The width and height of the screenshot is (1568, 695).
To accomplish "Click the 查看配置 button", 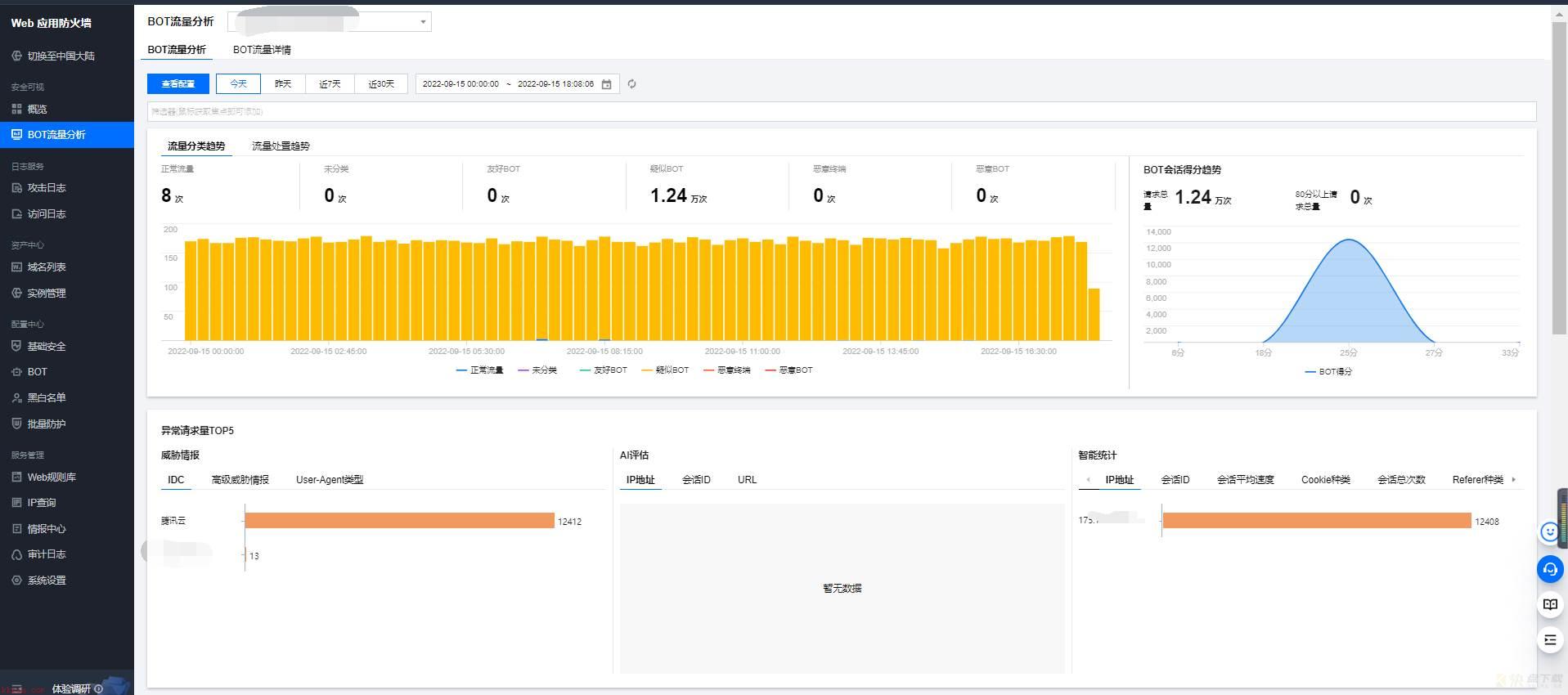I will point(178,83).
